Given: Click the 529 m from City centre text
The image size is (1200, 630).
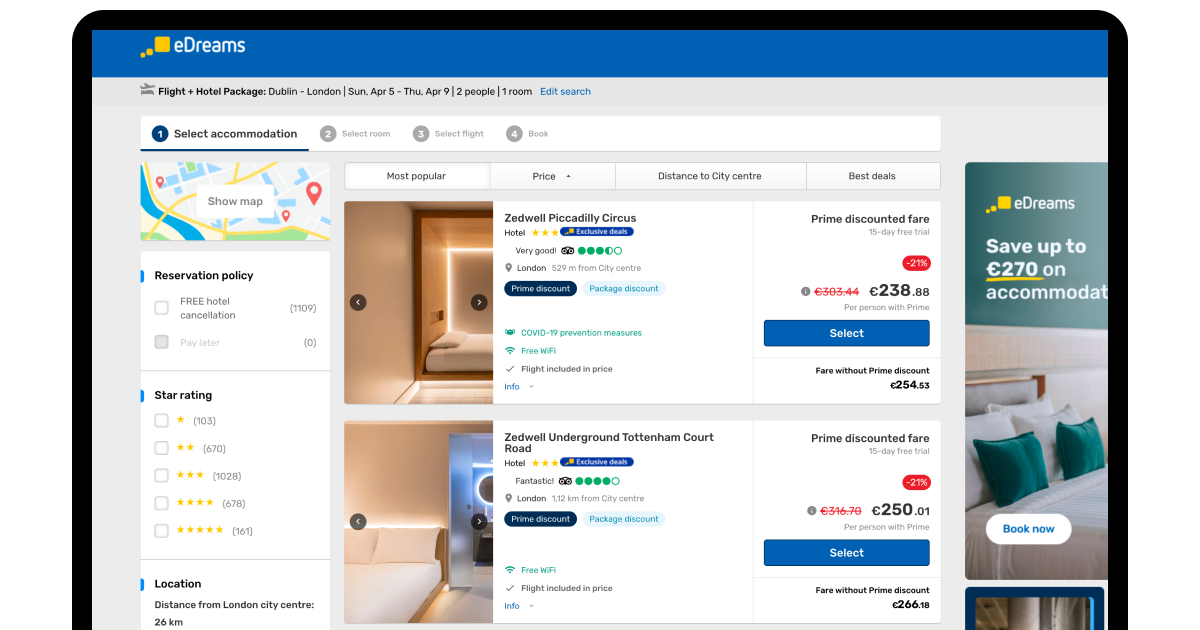Looking at the screenshot, I should point(596,268).
